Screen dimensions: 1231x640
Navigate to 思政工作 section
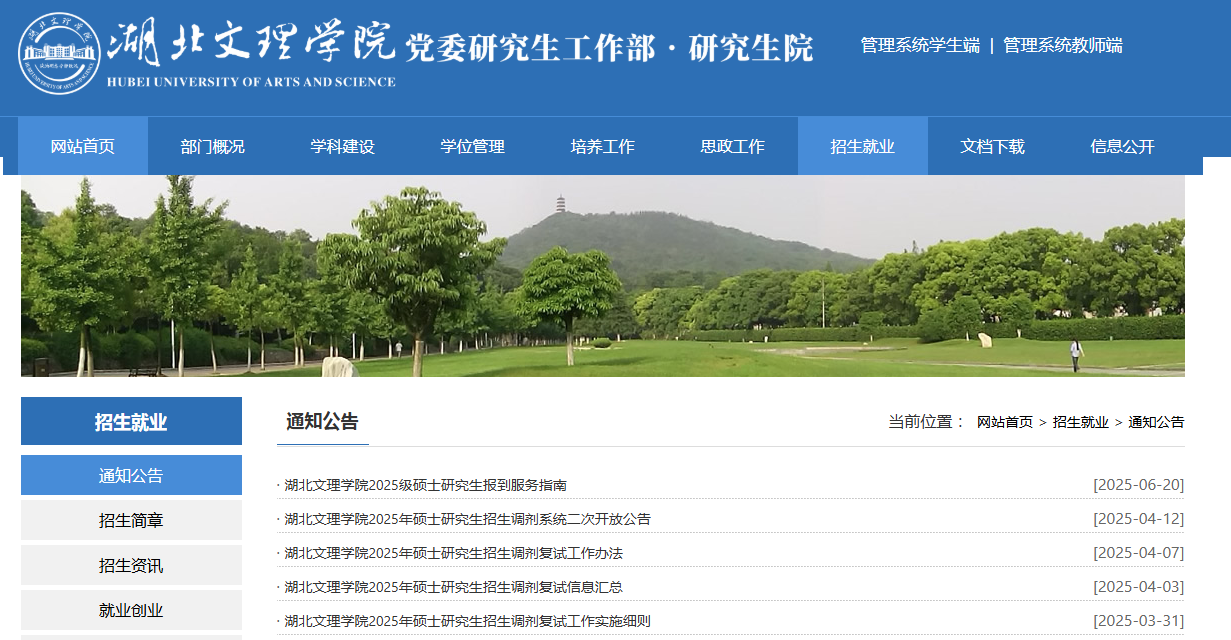733,146
